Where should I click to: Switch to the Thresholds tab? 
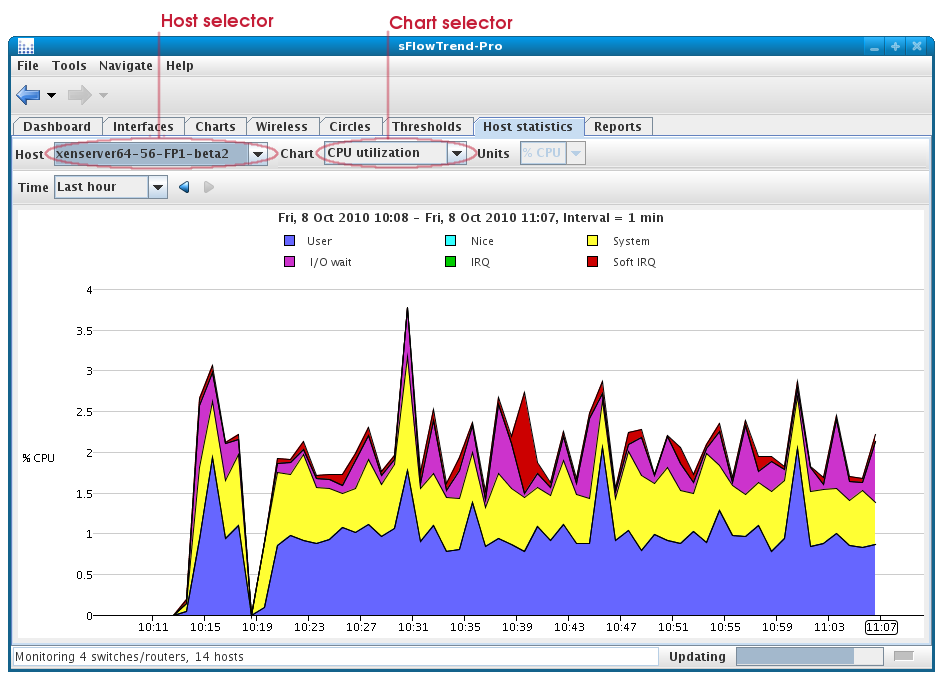tap(427, 127)
